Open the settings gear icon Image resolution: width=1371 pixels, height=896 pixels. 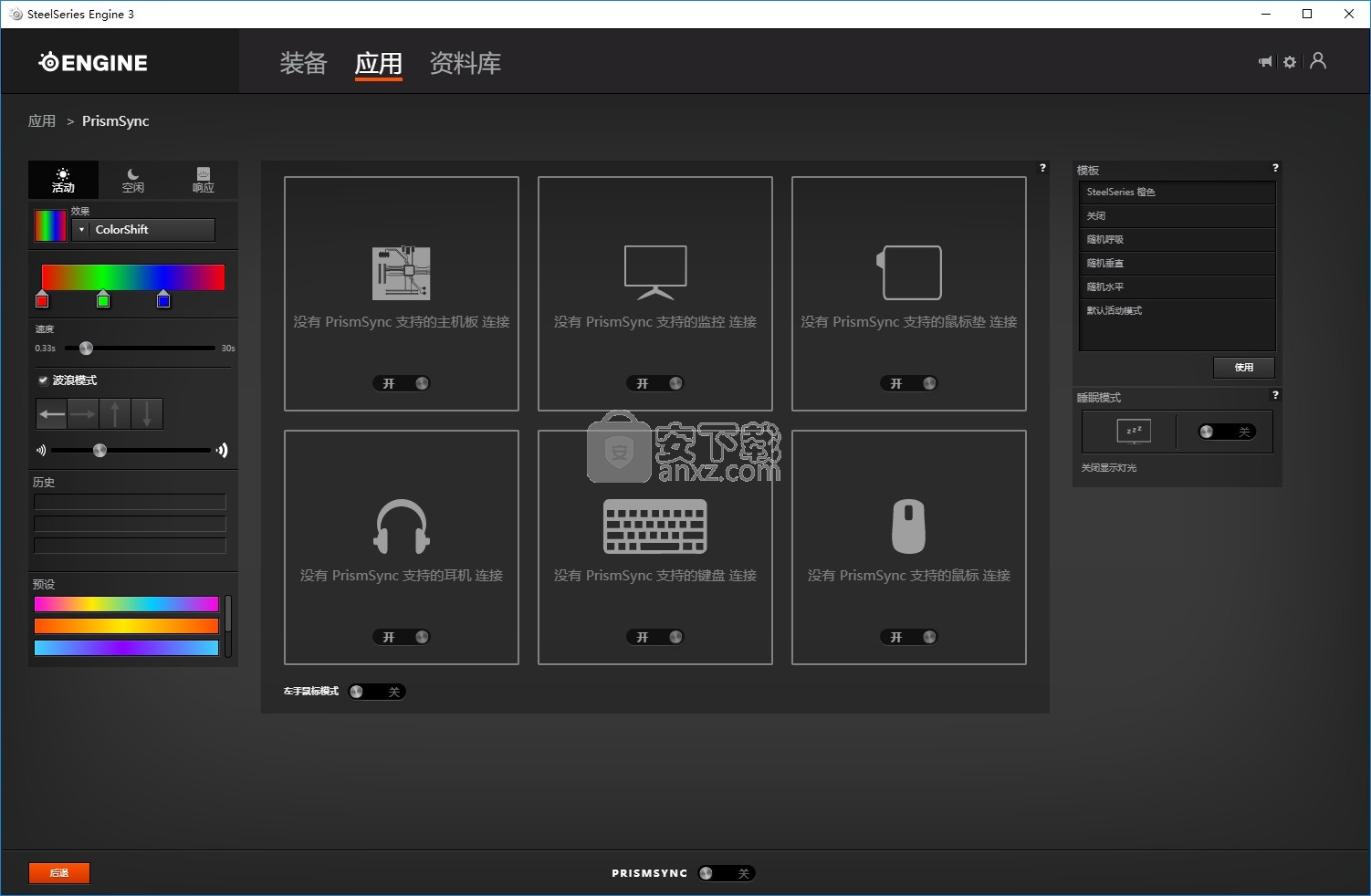click(x=1290, y=62)
